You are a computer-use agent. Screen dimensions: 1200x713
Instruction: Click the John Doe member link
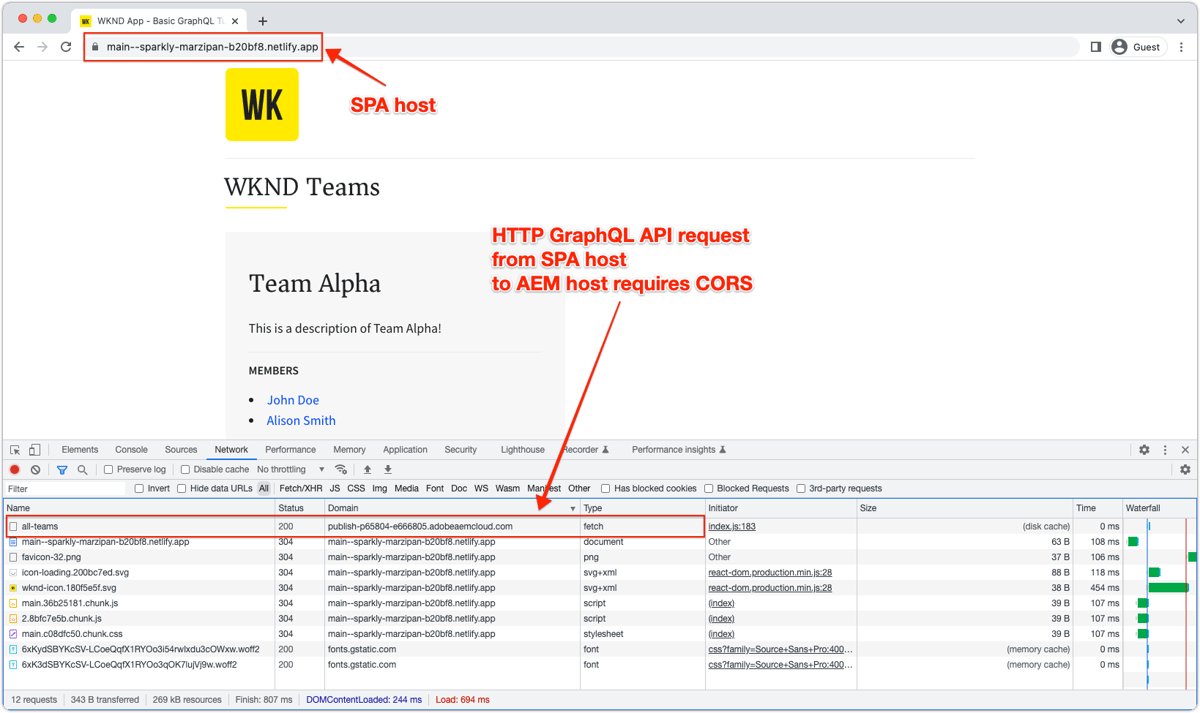coord(292,399)
